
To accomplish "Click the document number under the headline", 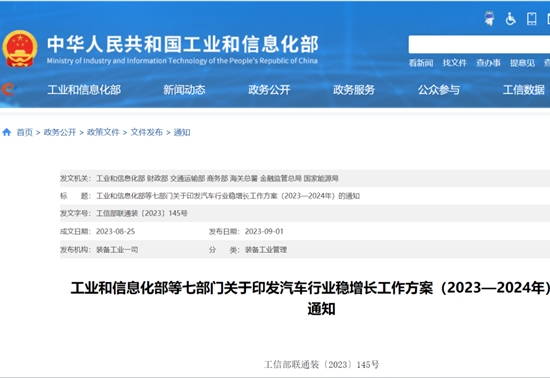I will (322, 365).
